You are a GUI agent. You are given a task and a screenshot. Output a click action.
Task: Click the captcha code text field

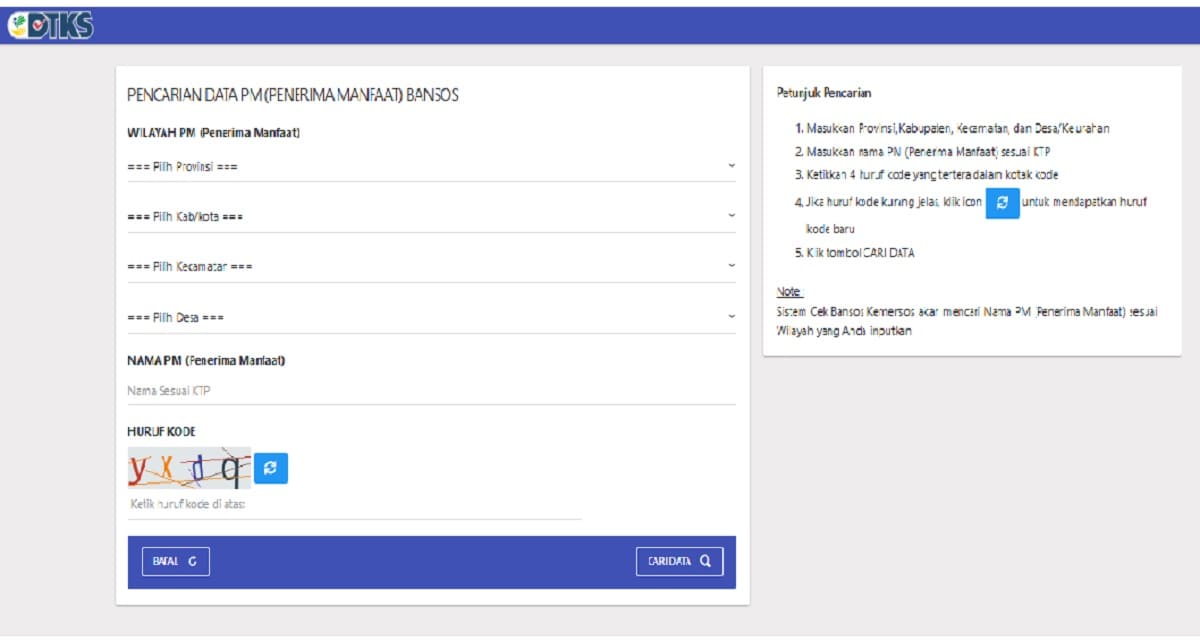tap(354, 504)
